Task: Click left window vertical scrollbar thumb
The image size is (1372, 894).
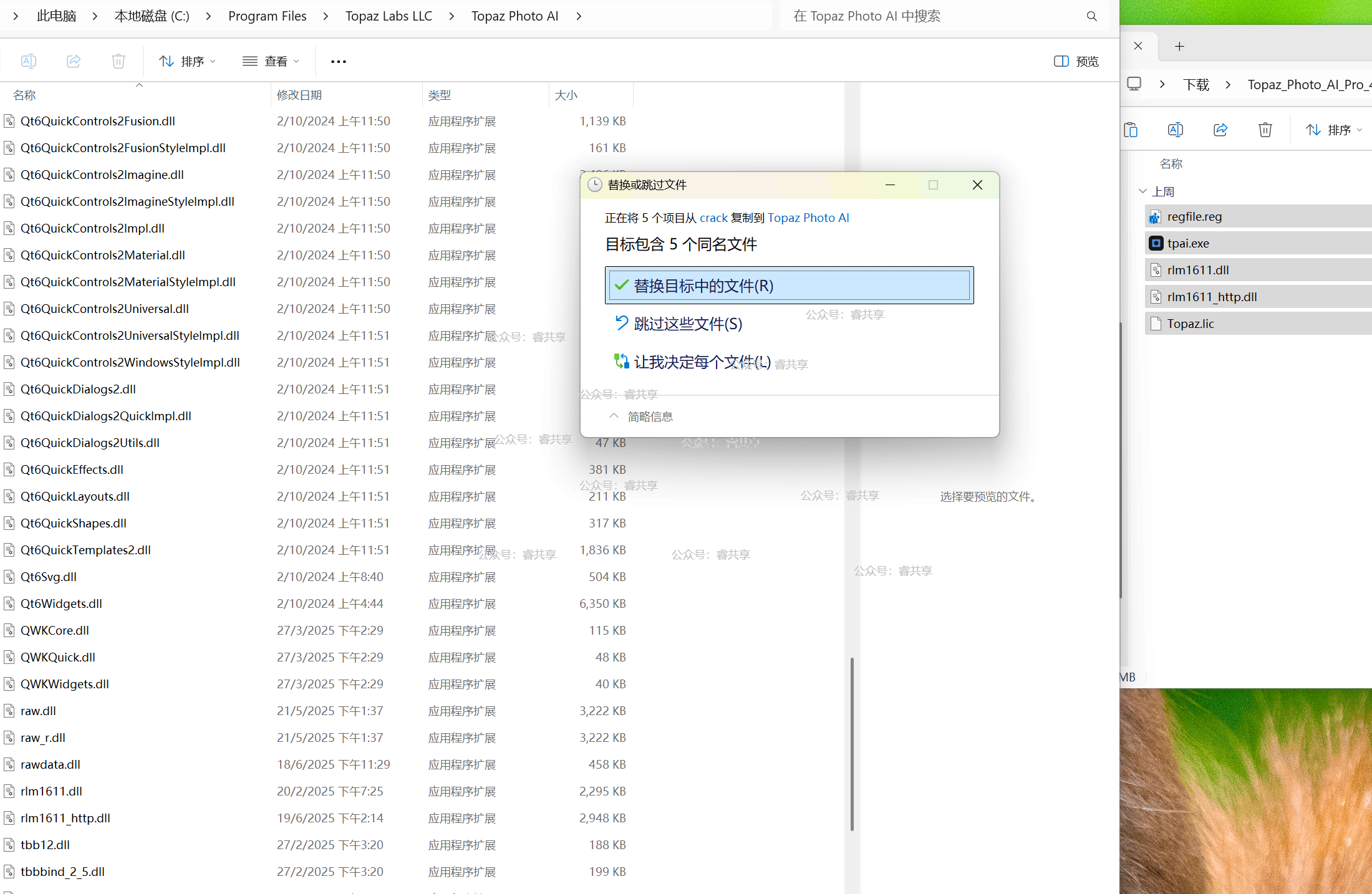Action: 852,744
